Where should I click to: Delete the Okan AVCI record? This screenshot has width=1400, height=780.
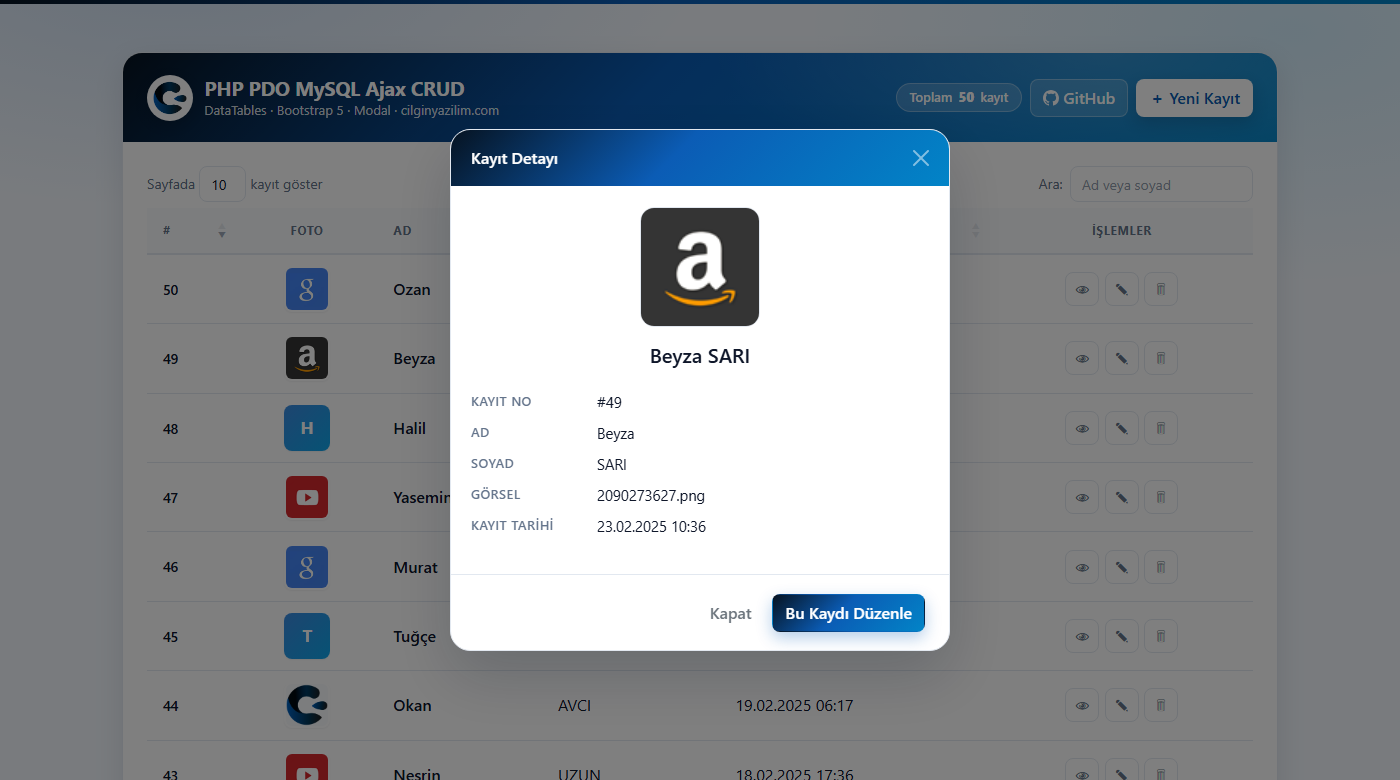click(x=1161, y=705)
